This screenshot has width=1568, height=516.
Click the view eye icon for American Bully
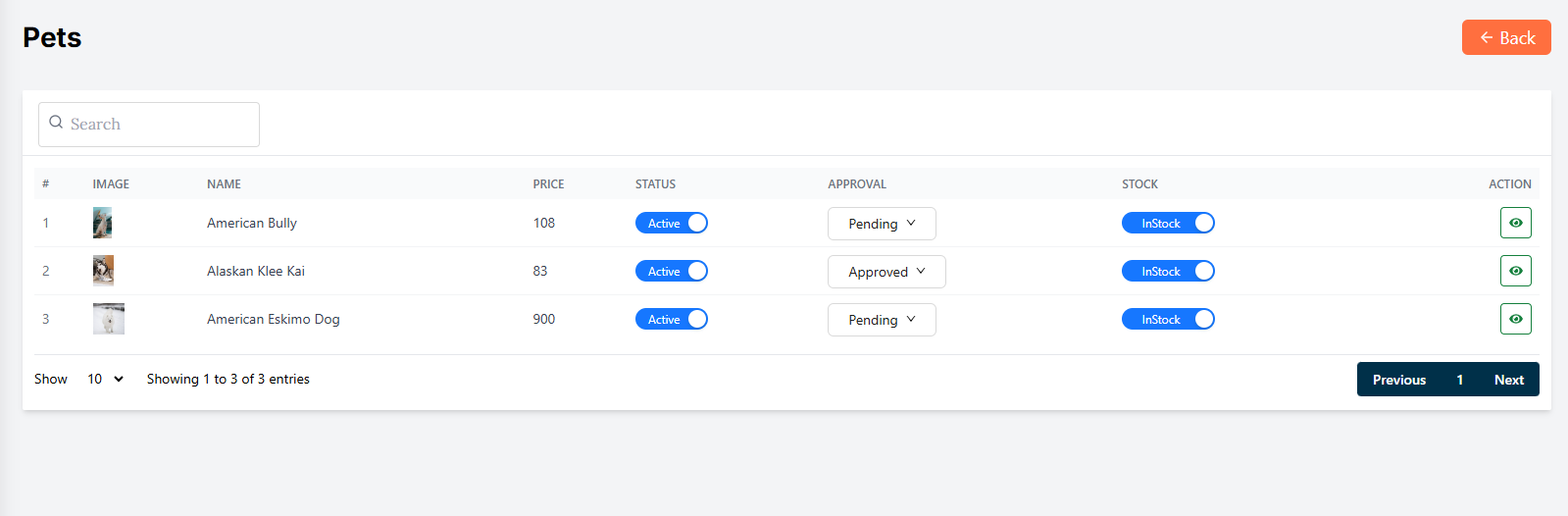coord(1515,223)
